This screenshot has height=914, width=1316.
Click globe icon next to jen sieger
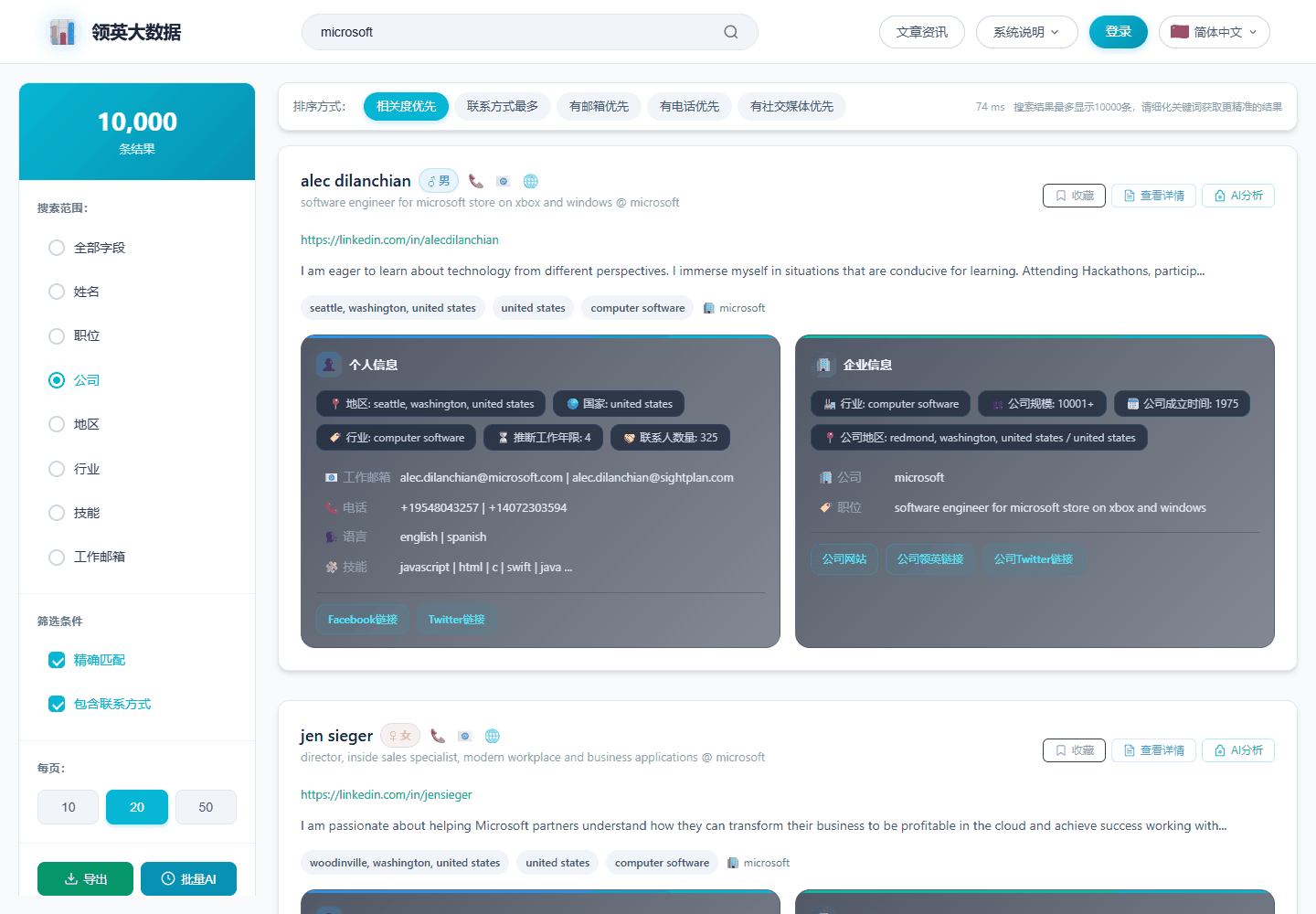coord(493,736)
